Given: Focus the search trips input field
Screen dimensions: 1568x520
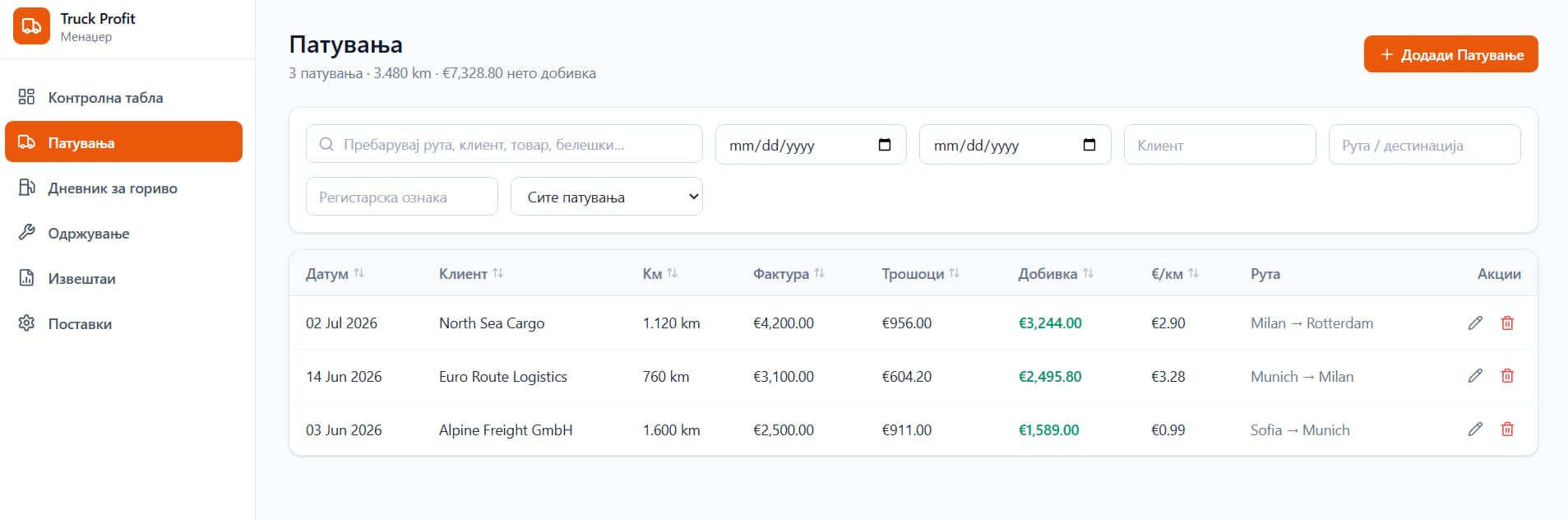Looking at the screenshot, I should (504, 145).
